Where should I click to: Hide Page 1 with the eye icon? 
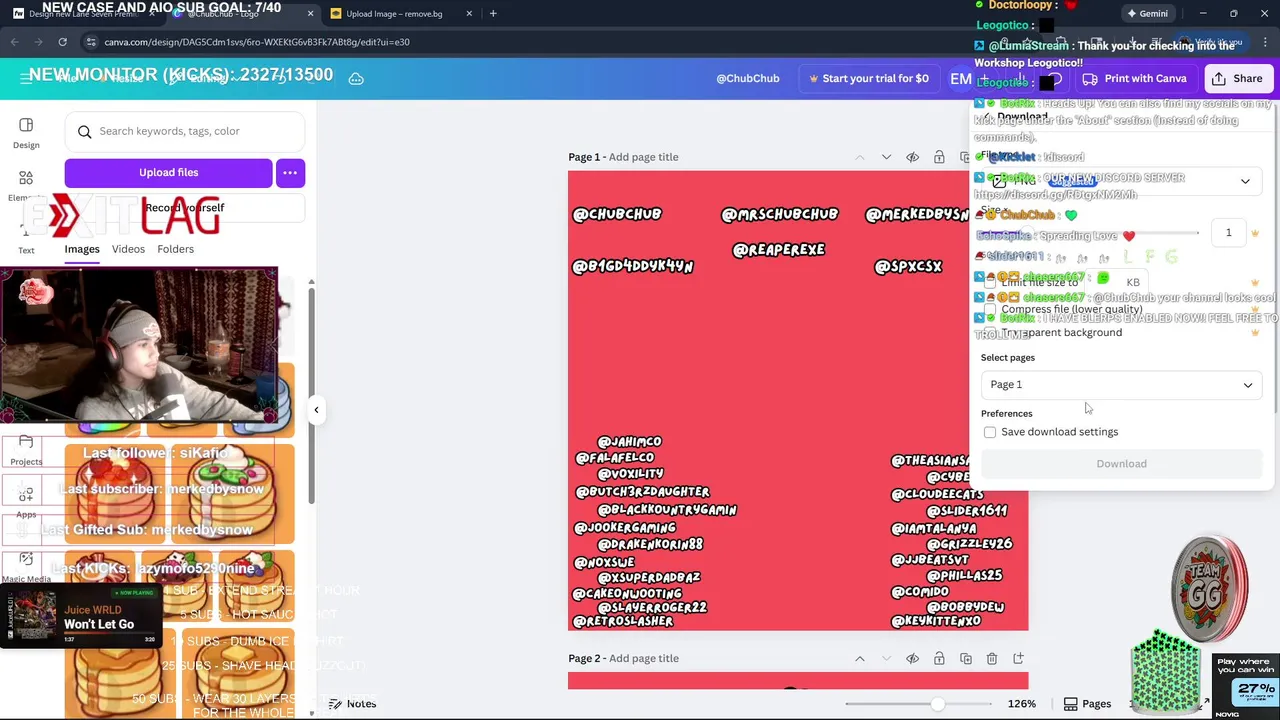coord(912,157)
